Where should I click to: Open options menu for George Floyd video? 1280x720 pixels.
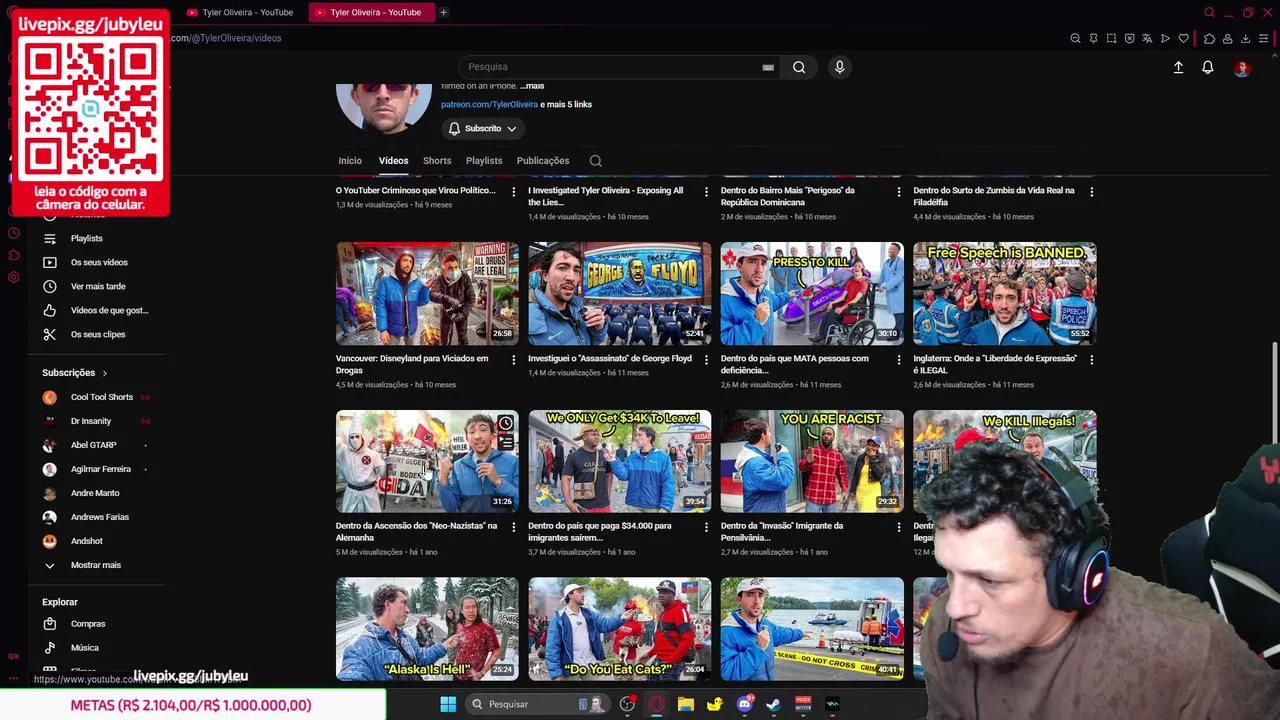(706, 359)
